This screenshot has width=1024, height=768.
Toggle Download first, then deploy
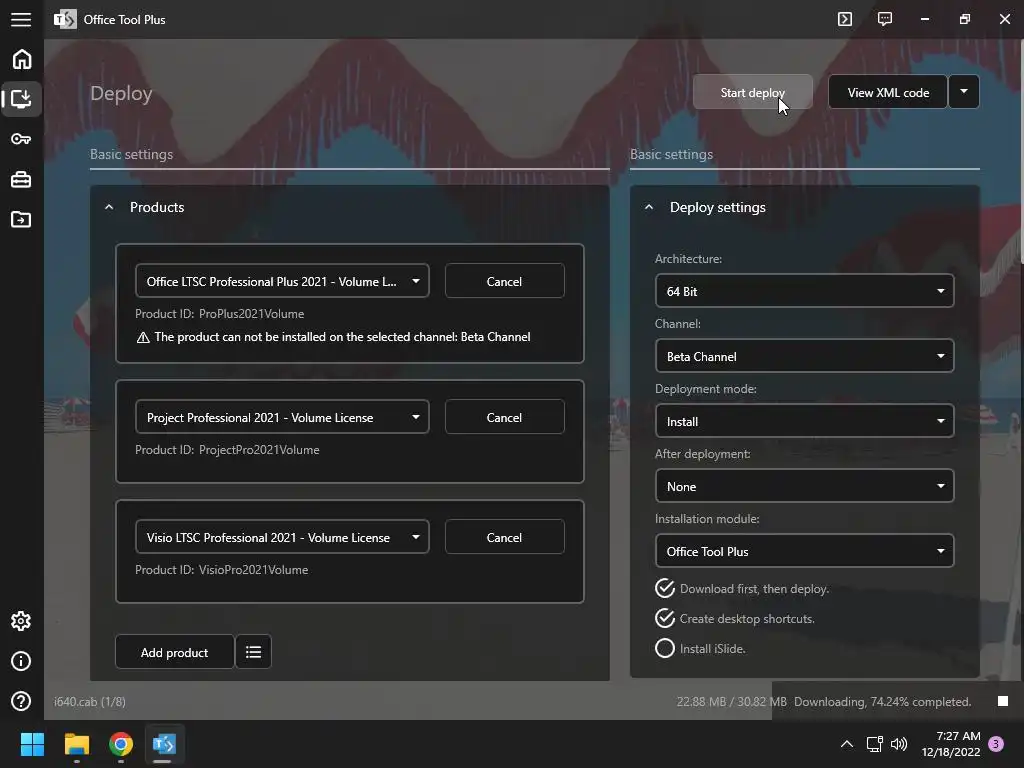(x=664, y=588)
